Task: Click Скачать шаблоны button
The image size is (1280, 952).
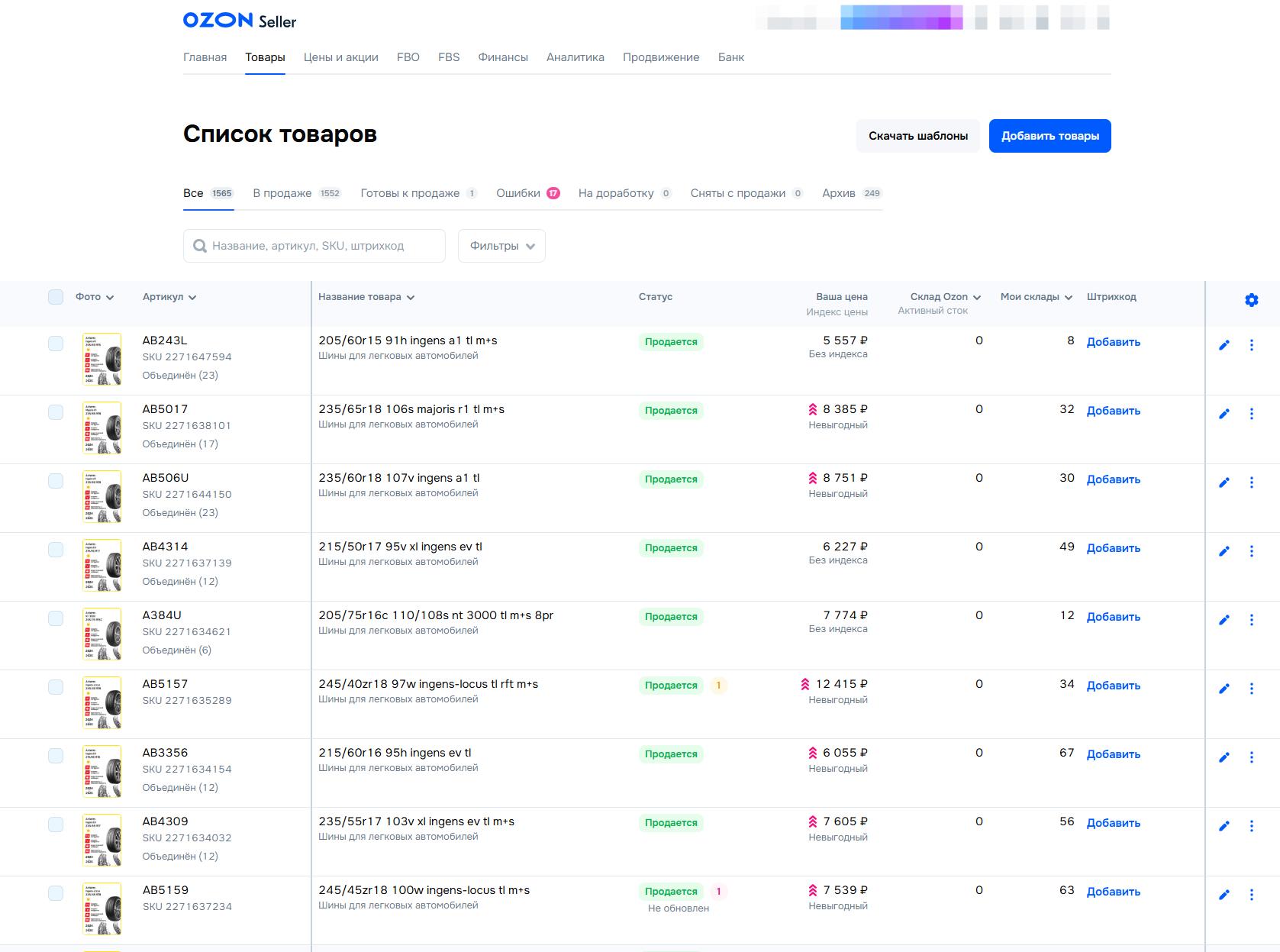Action: coord(918,136)
